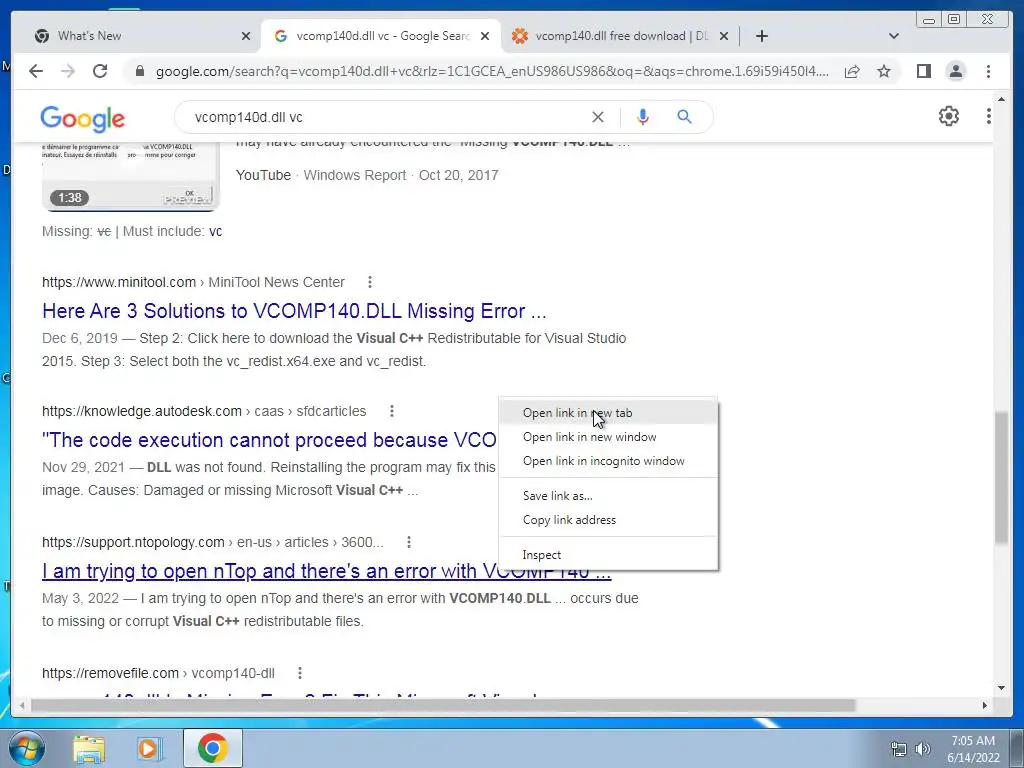This screenshot has width=1024, height=768.
Task: Click the https://www.minitool.com URL text
Action: (119, 282)
